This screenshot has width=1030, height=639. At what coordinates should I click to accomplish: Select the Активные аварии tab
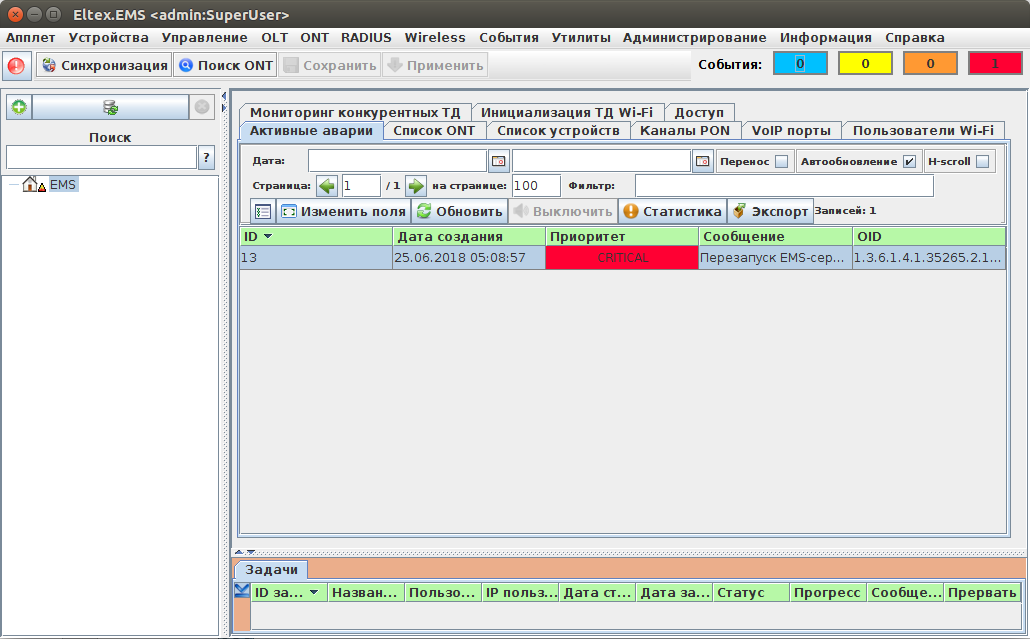tap(311, 131)
